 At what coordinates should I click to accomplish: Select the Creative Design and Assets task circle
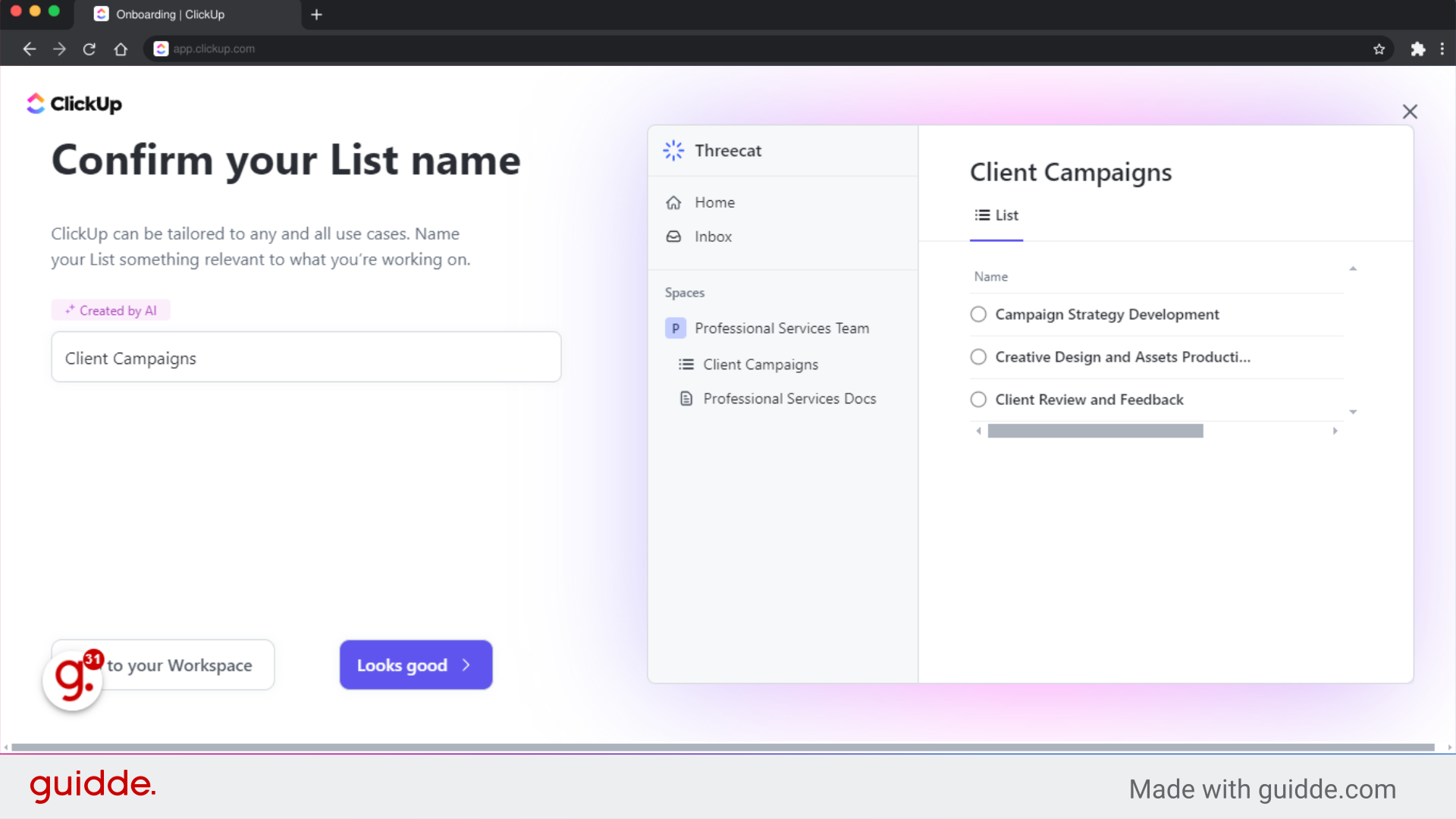click(977, 356)
